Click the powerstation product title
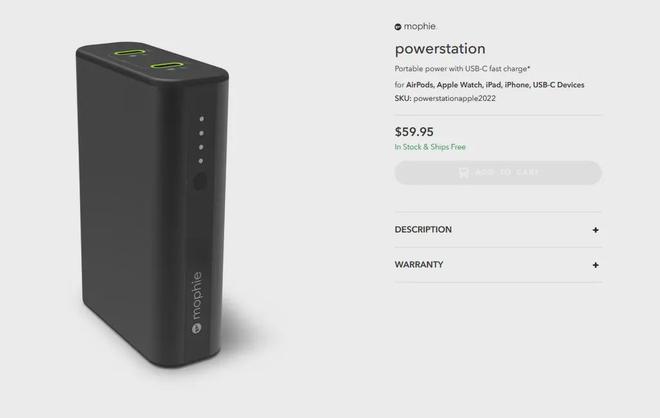The width and height of the screenshot is (660, 418). [x=440, y=49]
